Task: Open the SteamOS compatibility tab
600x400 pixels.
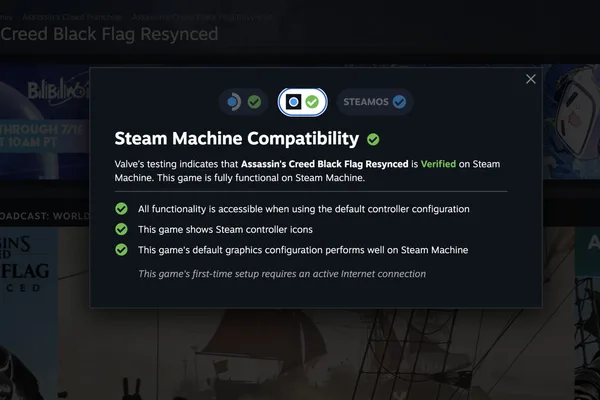Action: point(375,102)
